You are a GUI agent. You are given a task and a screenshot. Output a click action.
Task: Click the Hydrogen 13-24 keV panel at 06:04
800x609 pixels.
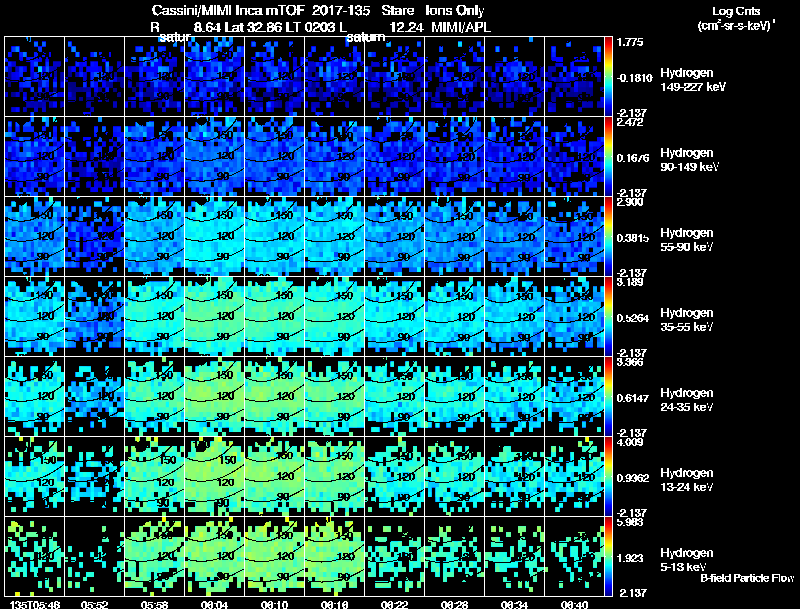214,476
